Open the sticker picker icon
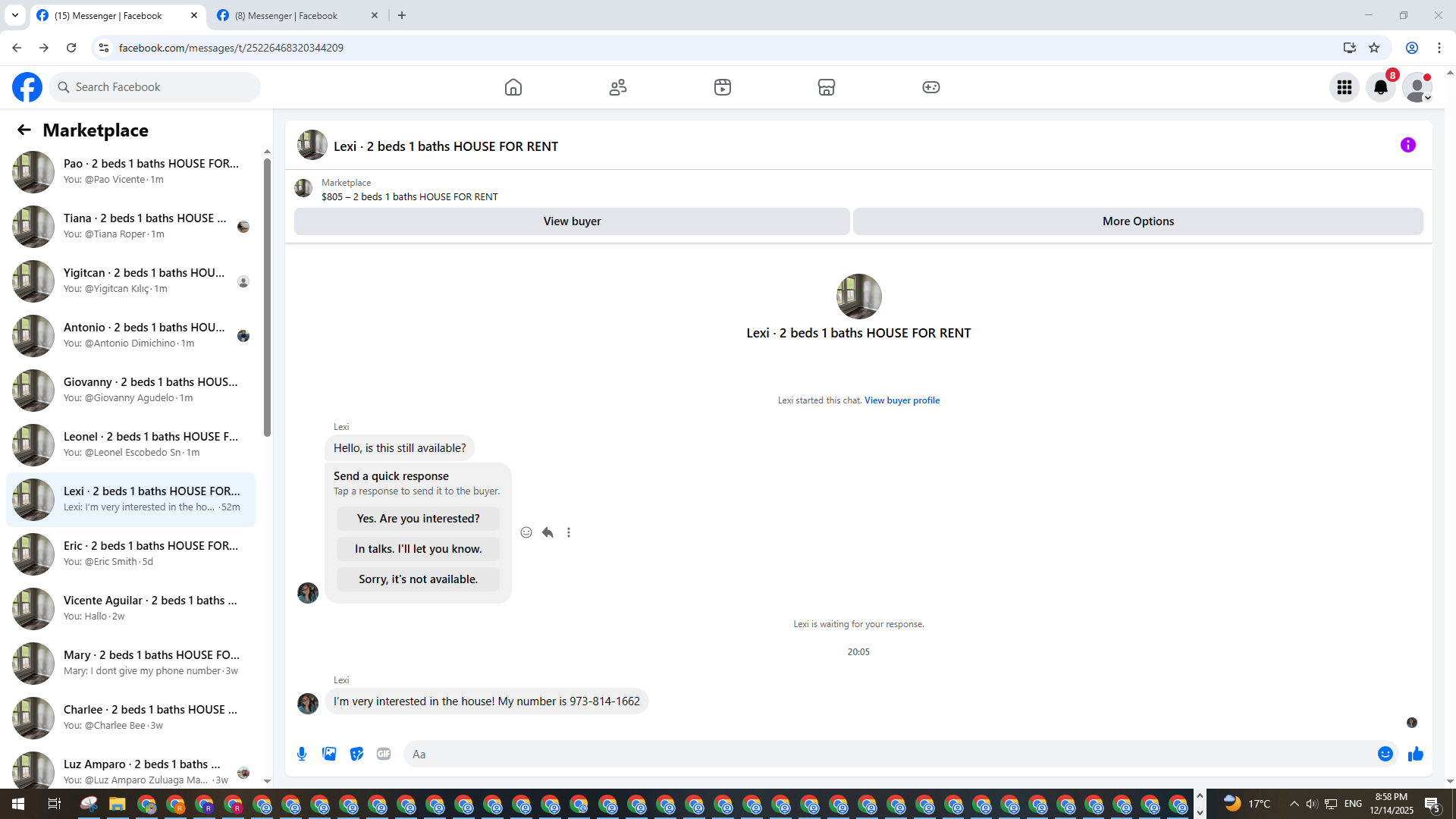 click(x=356, y=754)
